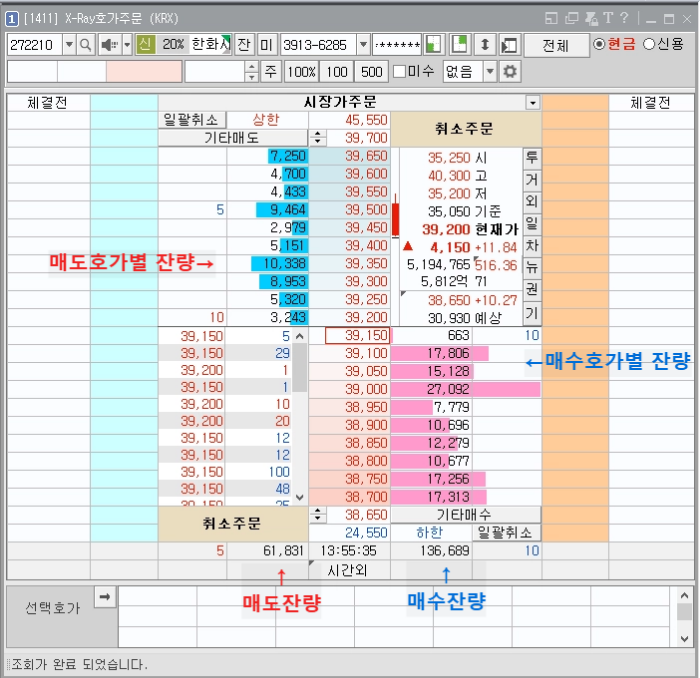Toggle the 미수 checkbox
Image resolution: width=700 pixels, height=678 pixels.
pos(399,71)
